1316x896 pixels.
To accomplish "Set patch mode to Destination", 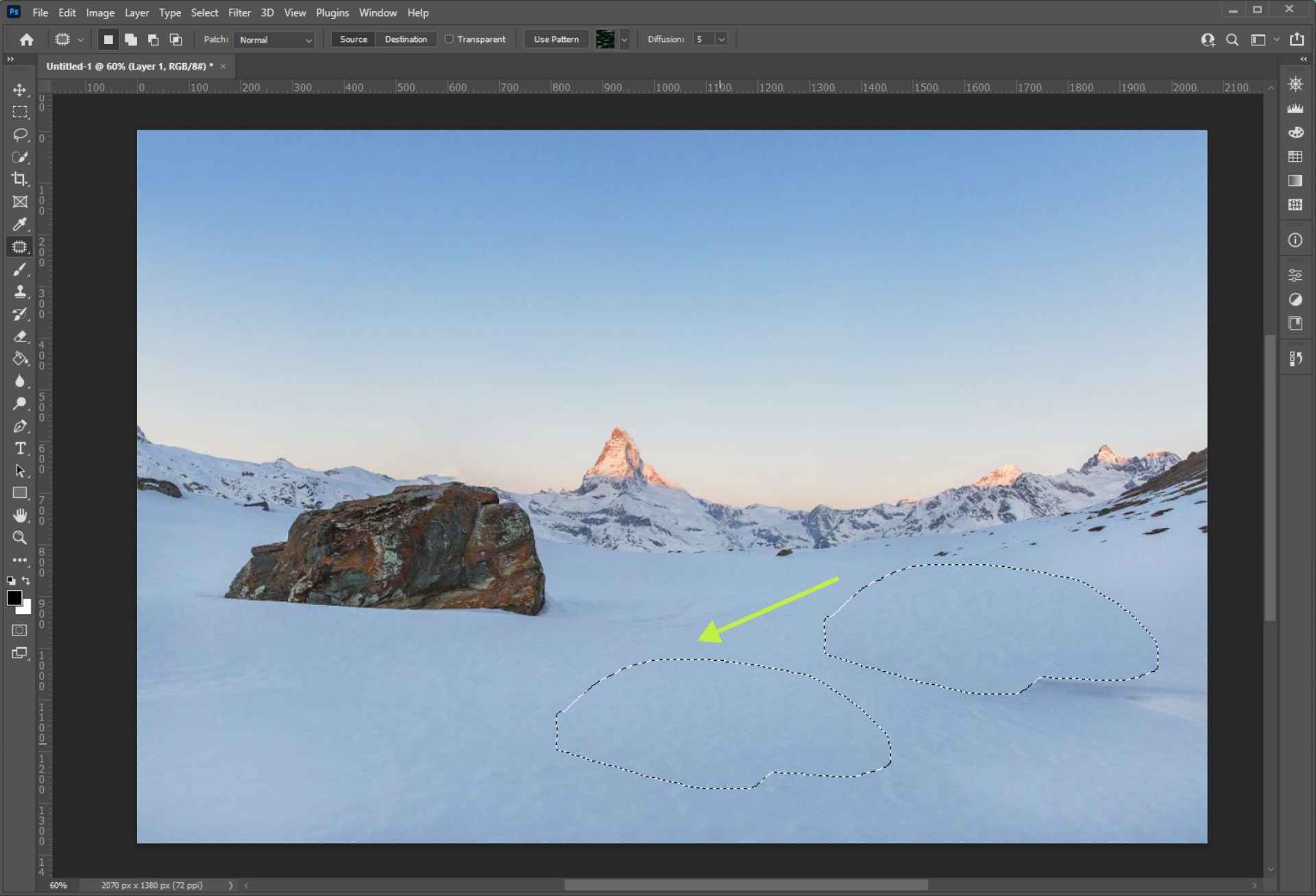I will [x=406, y=39].
